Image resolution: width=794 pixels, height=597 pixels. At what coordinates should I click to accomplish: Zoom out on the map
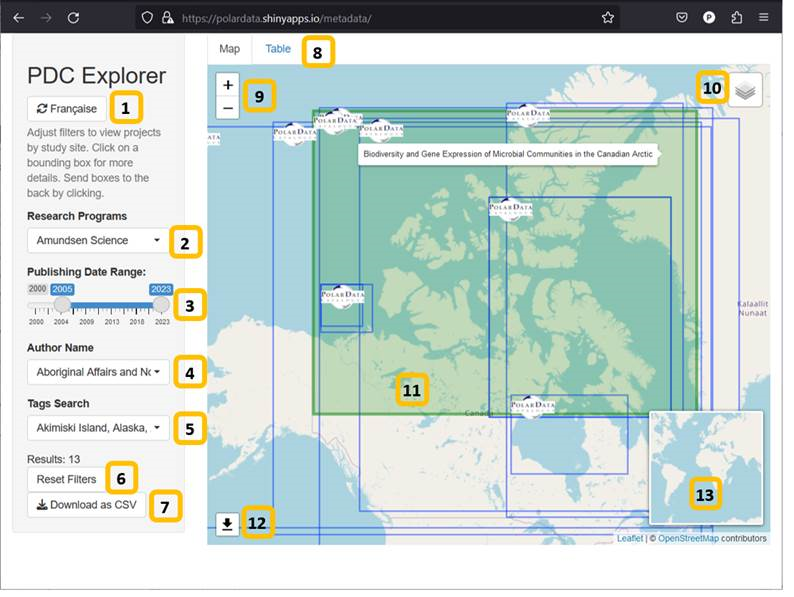pyautogui.click(x=228, y=107)
